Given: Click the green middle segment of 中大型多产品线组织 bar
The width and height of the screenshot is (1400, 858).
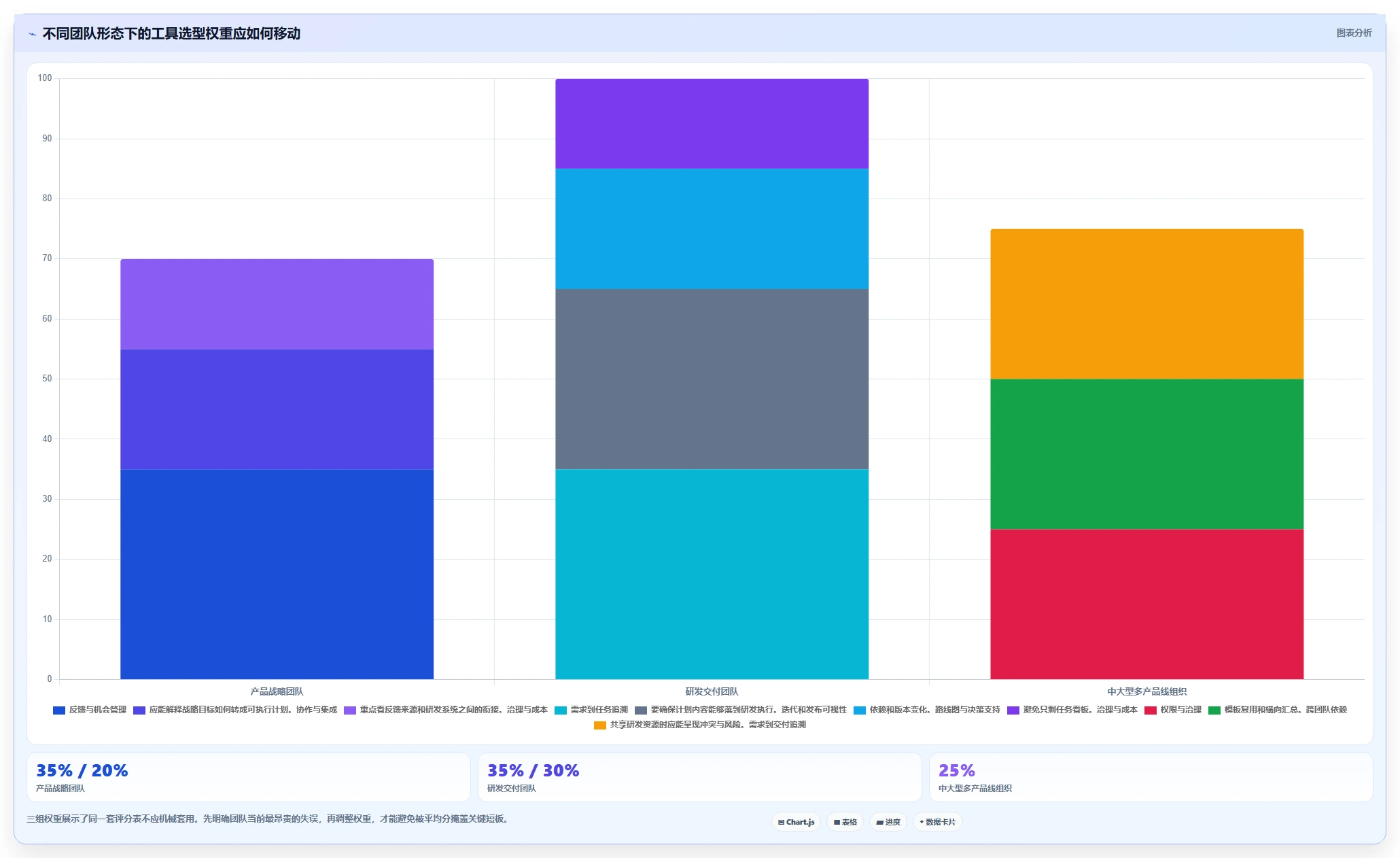Looking at the screenshot, I should [1147, 454].
